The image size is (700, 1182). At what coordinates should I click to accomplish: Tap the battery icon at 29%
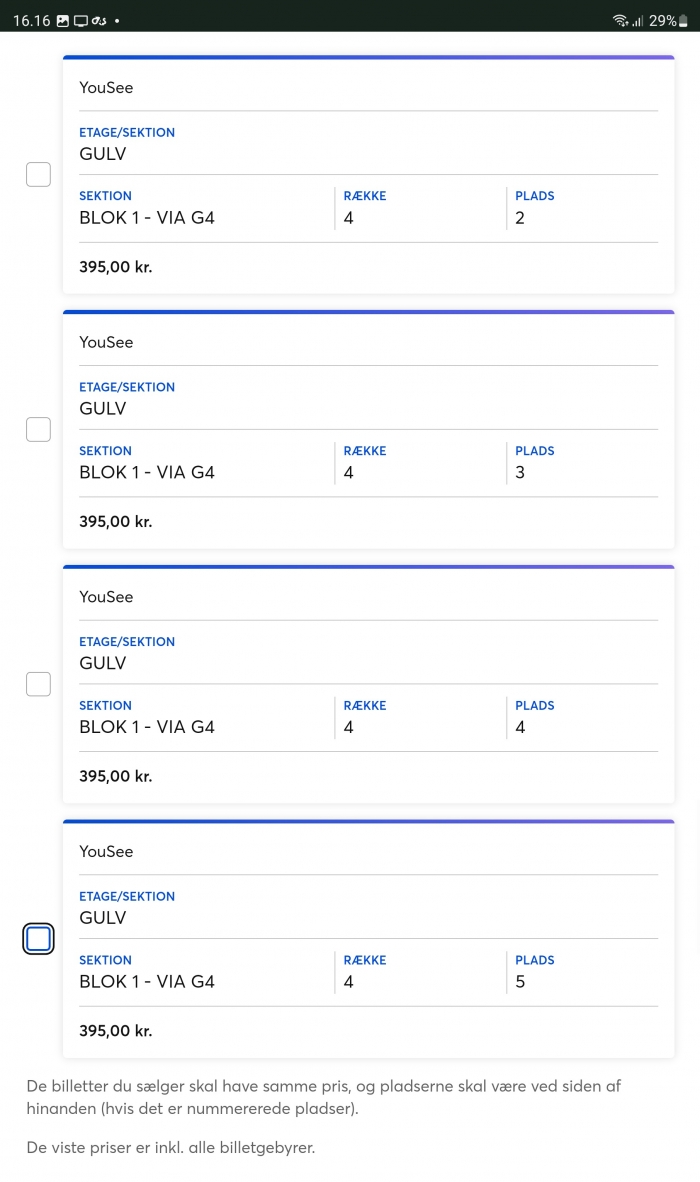point(683,21)
